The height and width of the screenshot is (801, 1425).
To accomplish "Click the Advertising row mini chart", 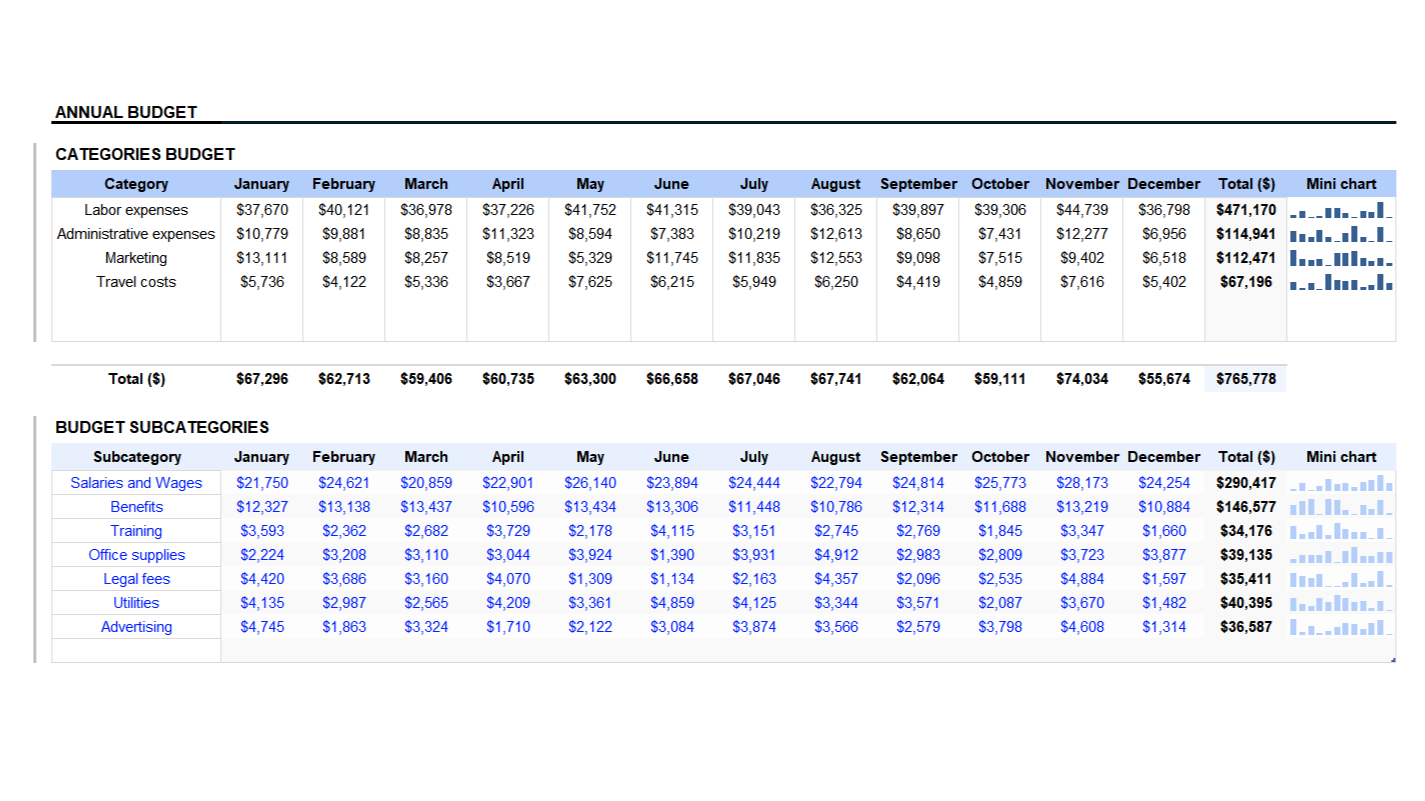I will [x=1341, y=627].
